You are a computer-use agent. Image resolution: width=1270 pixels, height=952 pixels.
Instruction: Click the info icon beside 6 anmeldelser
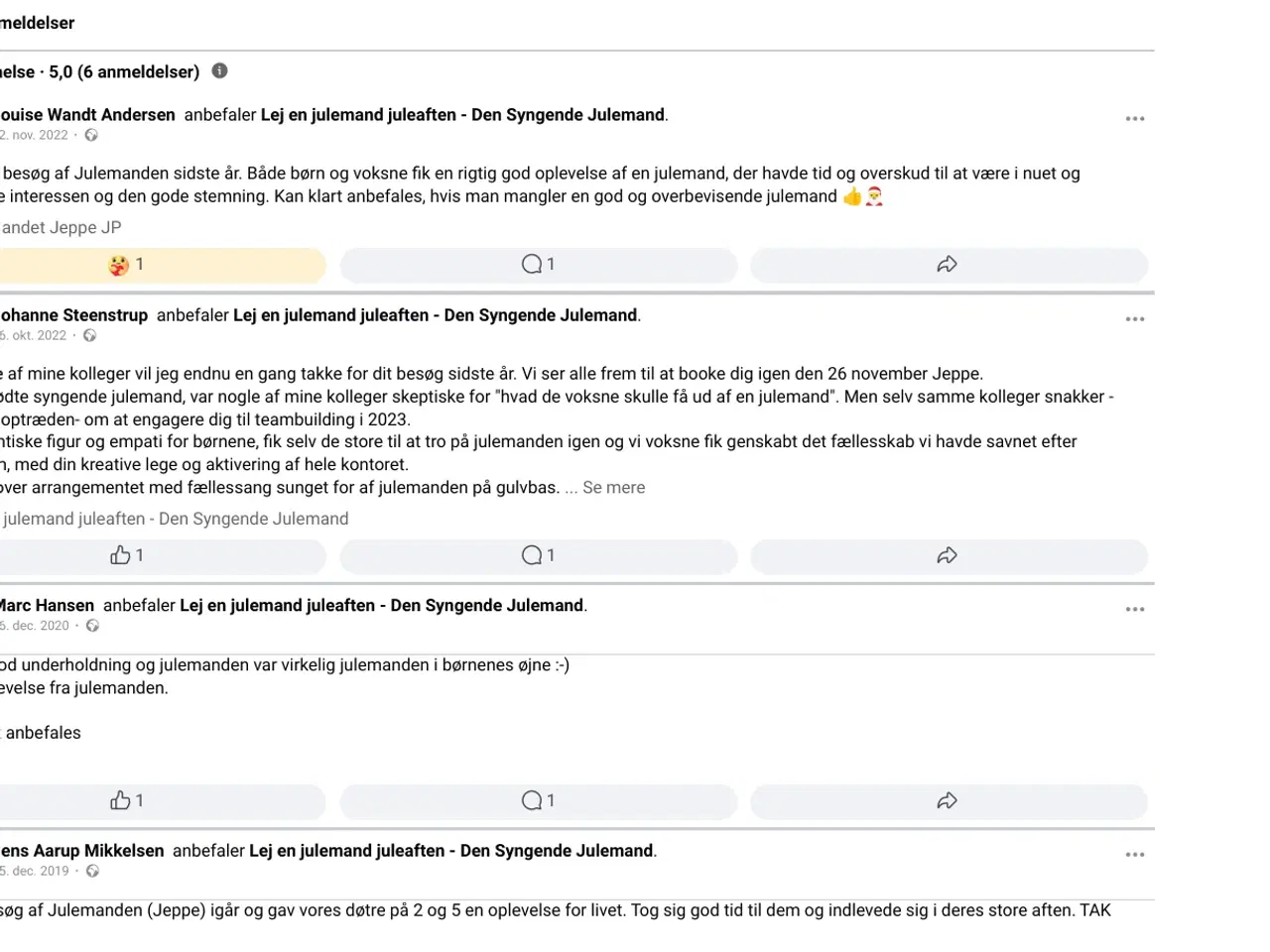(220, 70)
